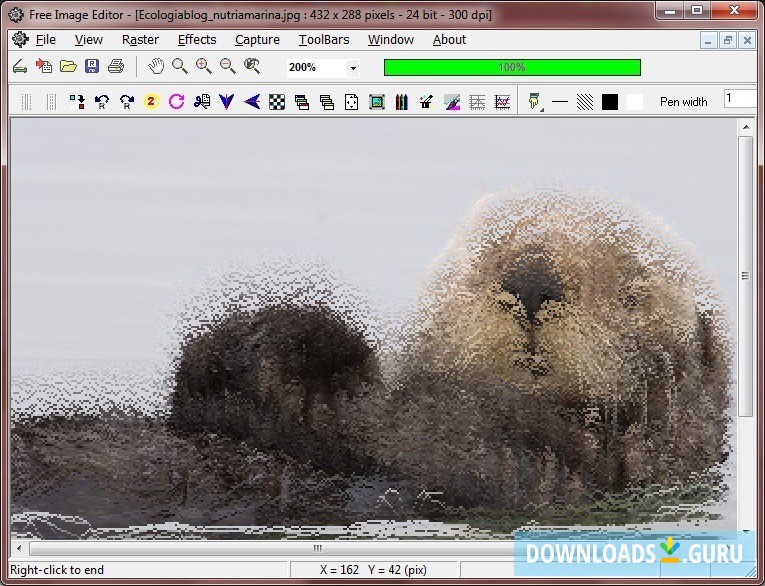Click the checkerboard pattern icon
This screenshot has width=765, height=586.
(277, 101)
